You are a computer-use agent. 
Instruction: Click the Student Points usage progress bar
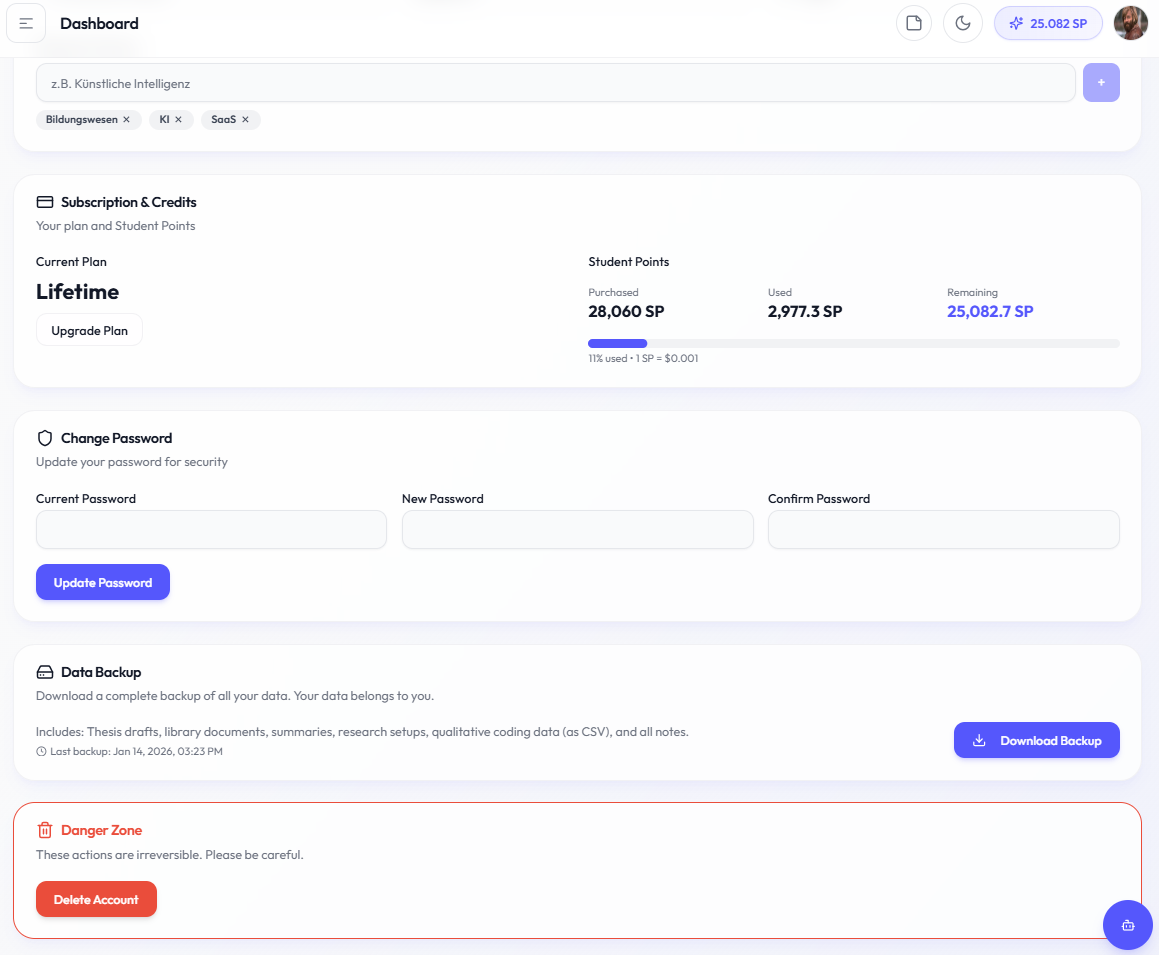point(853,343)
